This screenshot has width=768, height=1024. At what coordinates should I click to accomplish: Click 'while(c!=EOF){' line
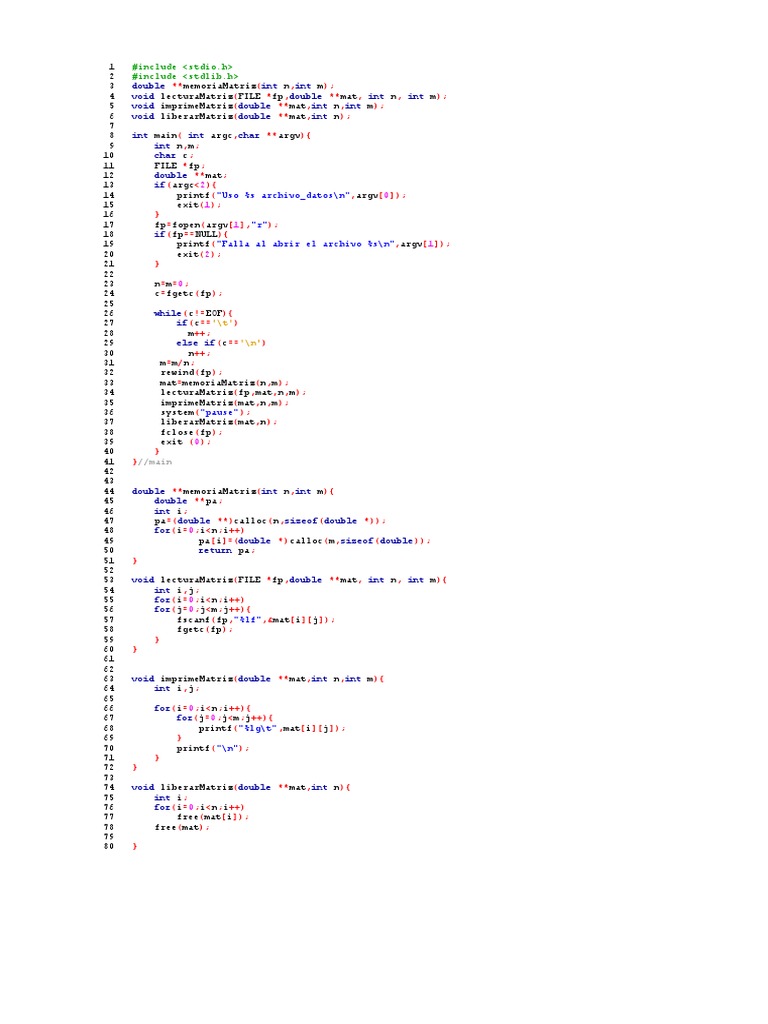click(193, 313)
